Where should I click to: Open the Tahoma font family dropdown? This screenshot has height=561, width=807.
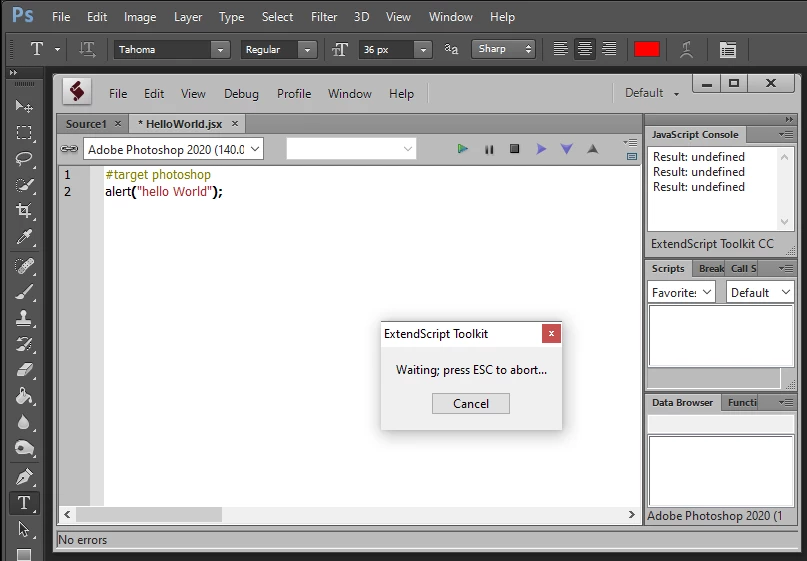[x=220, y=50]
